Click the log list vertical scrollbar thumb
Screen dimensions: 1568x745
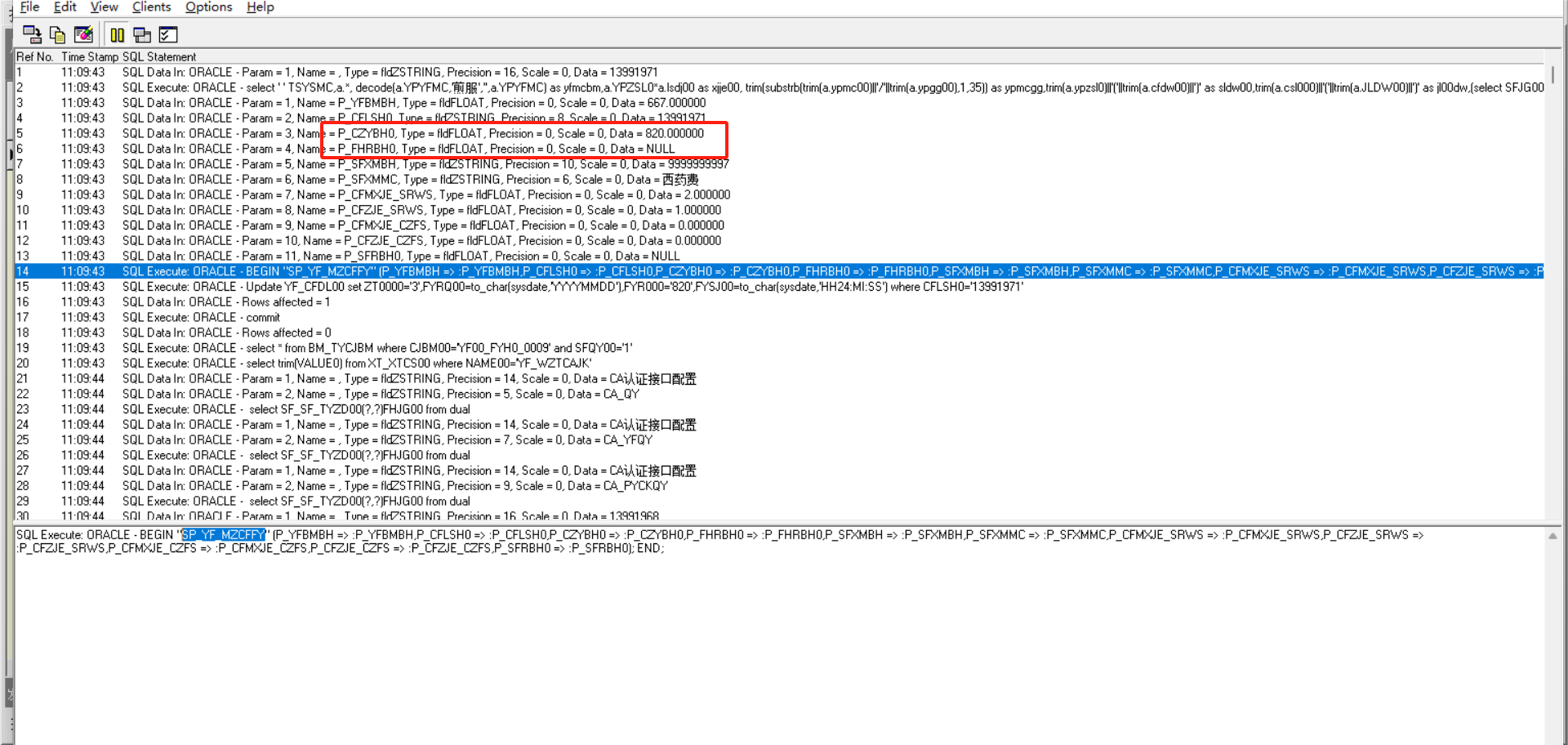click(x=1552, y=74)
